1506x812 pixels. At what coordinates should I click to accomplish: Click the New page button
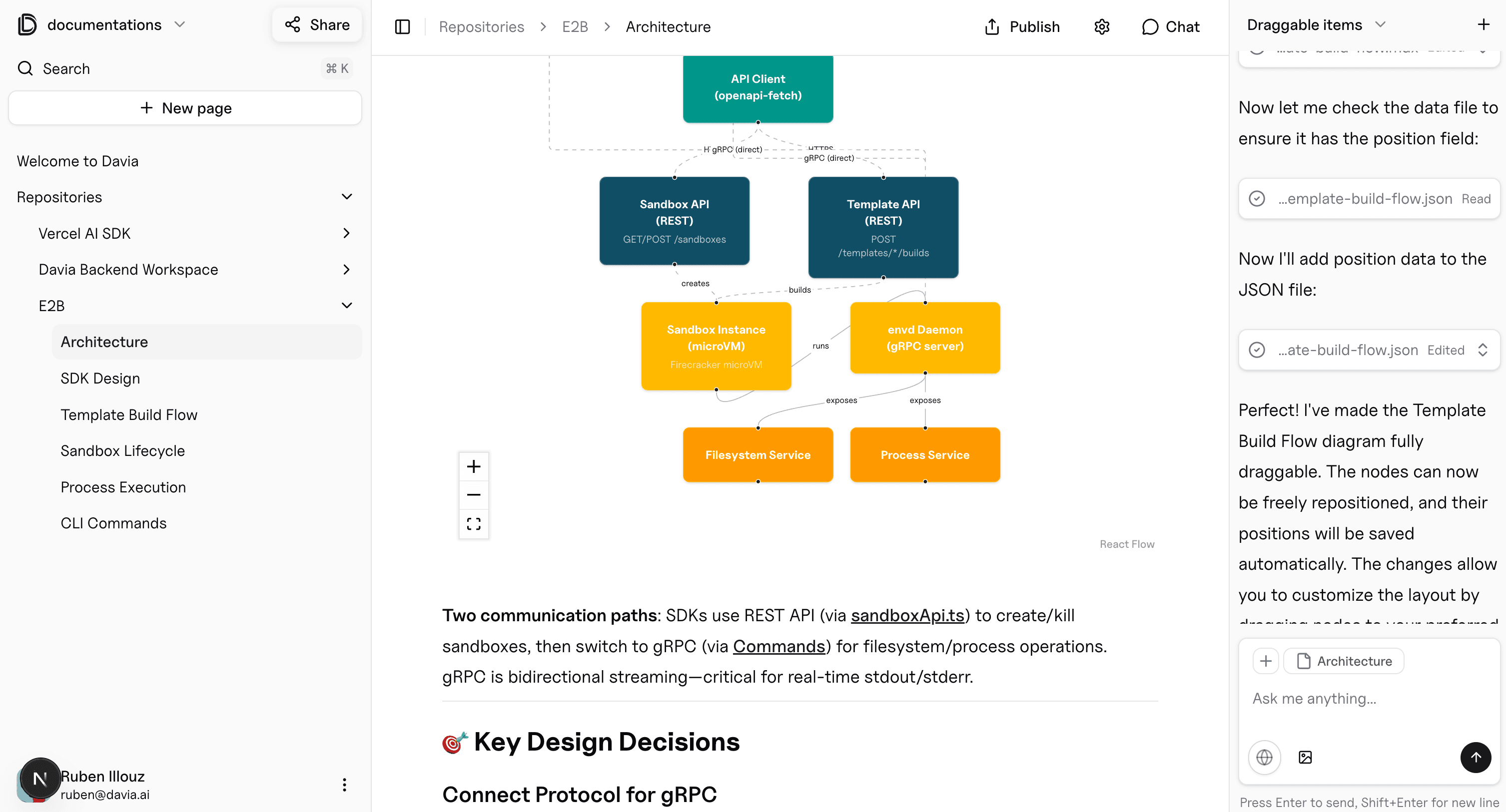pyautogui.click(x=185, y=107)
